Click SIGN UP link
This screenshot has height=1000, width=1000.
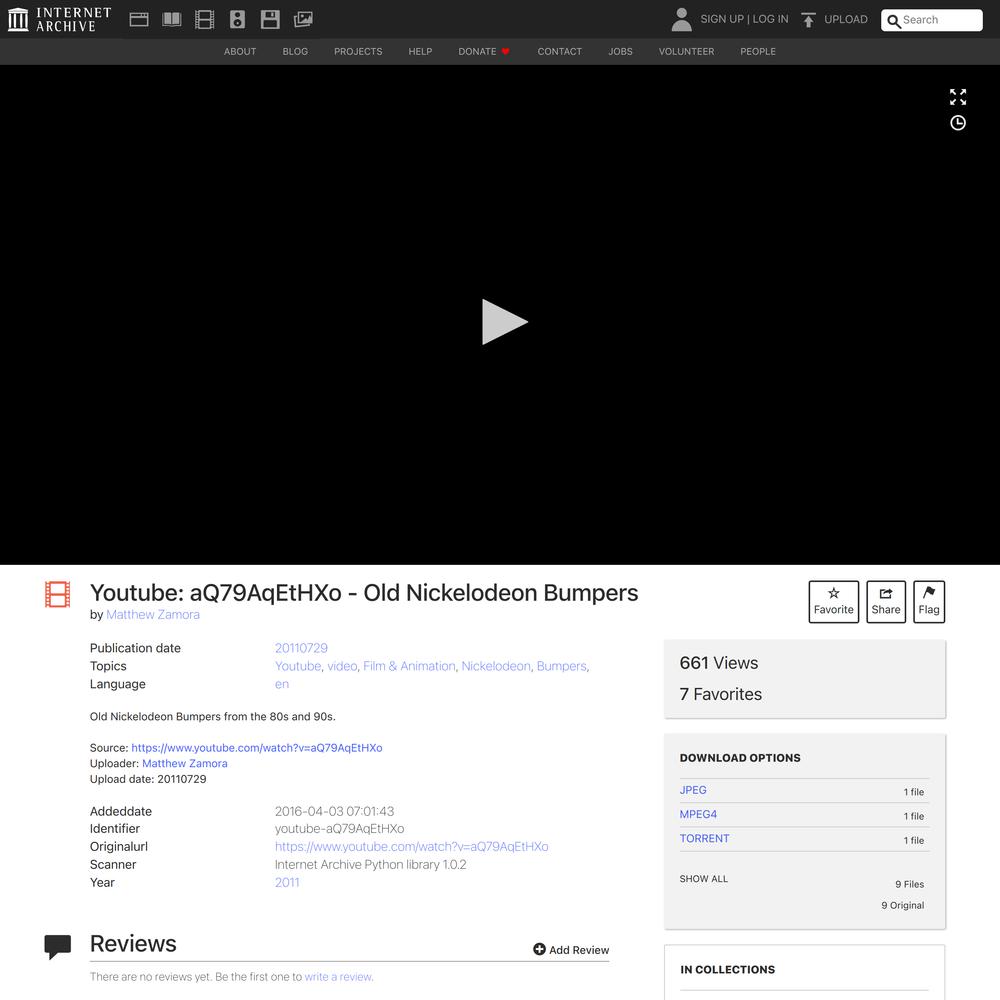pos(722,19)
